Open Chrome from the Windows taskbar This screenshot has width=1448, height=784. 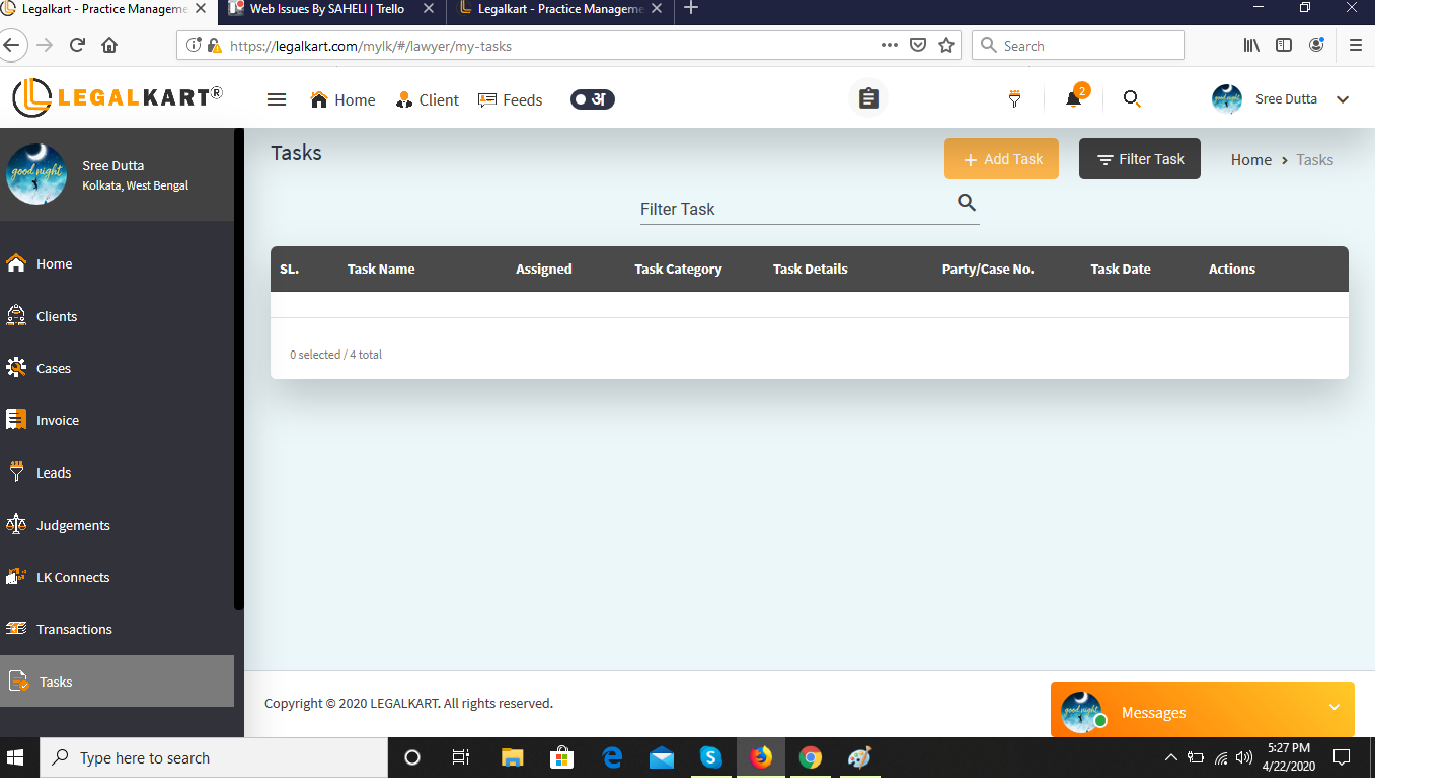click(x=810, y=758)
